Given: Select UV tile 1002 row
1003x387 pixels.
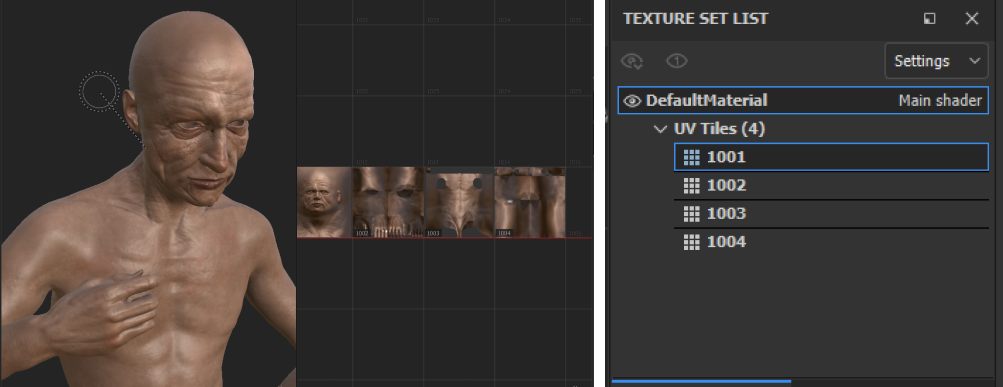Looking at the screenshot, I should click(x=831, y=186).
